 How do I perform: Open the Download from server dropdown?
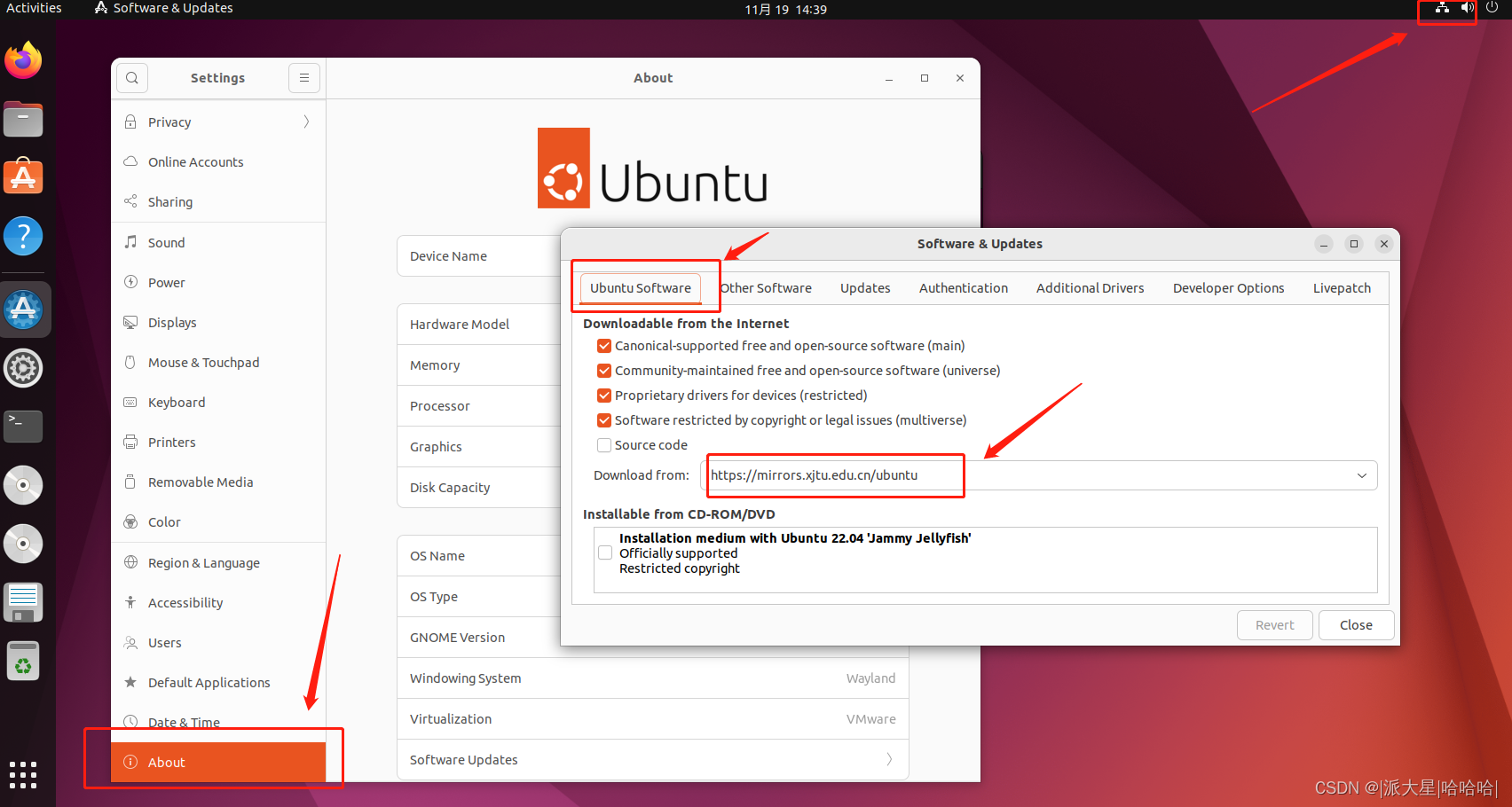click(x=1039, y=475)
